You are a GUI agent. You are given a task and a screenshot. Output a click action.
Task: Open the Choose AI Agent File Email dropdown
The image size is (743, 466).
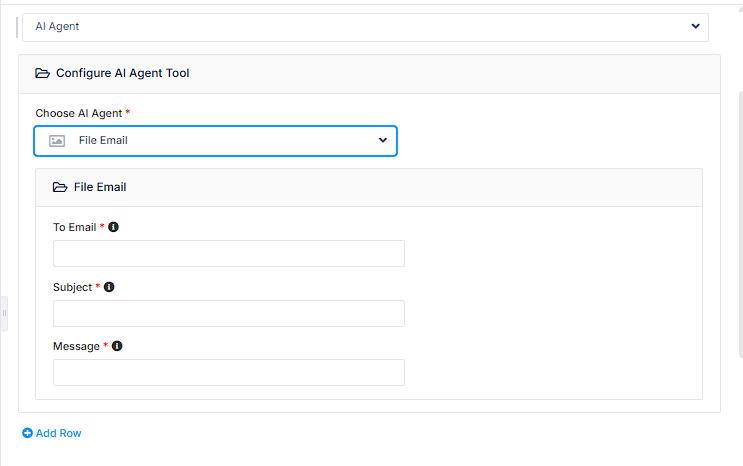(x=216, y=141)
